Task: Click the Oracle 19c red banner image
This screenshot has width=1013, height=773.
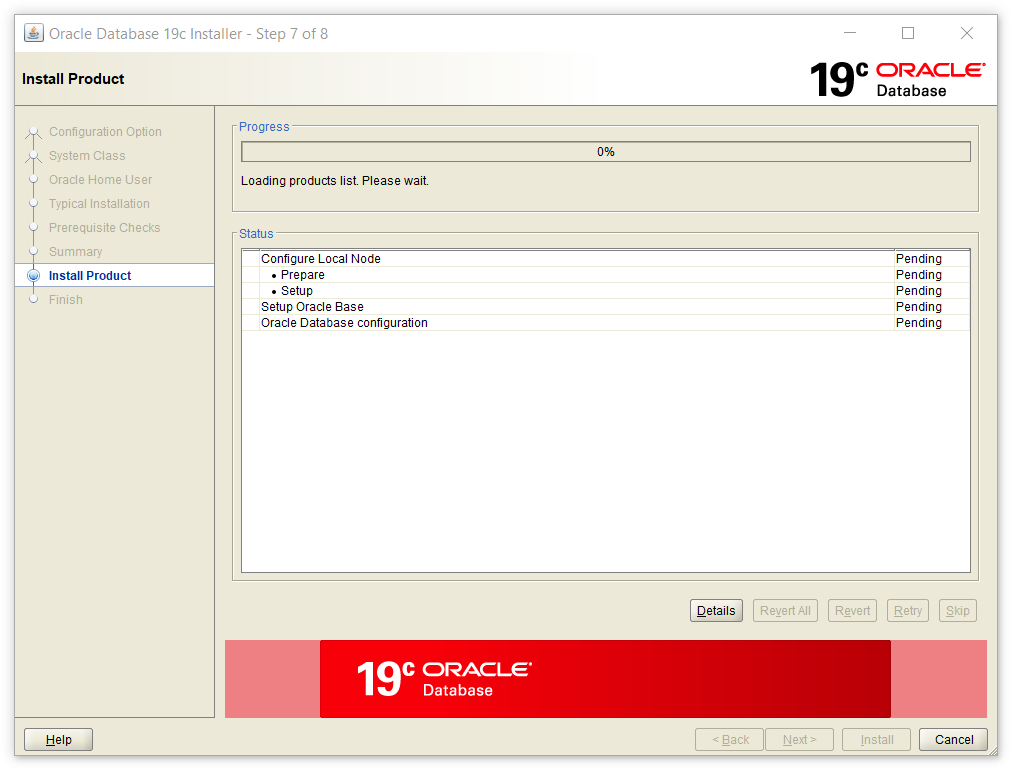Action: coord(605,679)
